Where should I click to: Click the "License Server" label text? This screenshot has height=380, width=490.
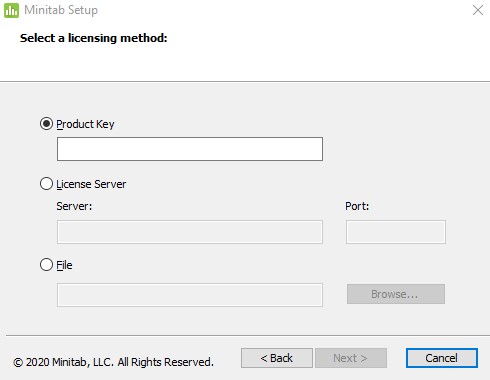pyautogui.click(x=91, y=184)
